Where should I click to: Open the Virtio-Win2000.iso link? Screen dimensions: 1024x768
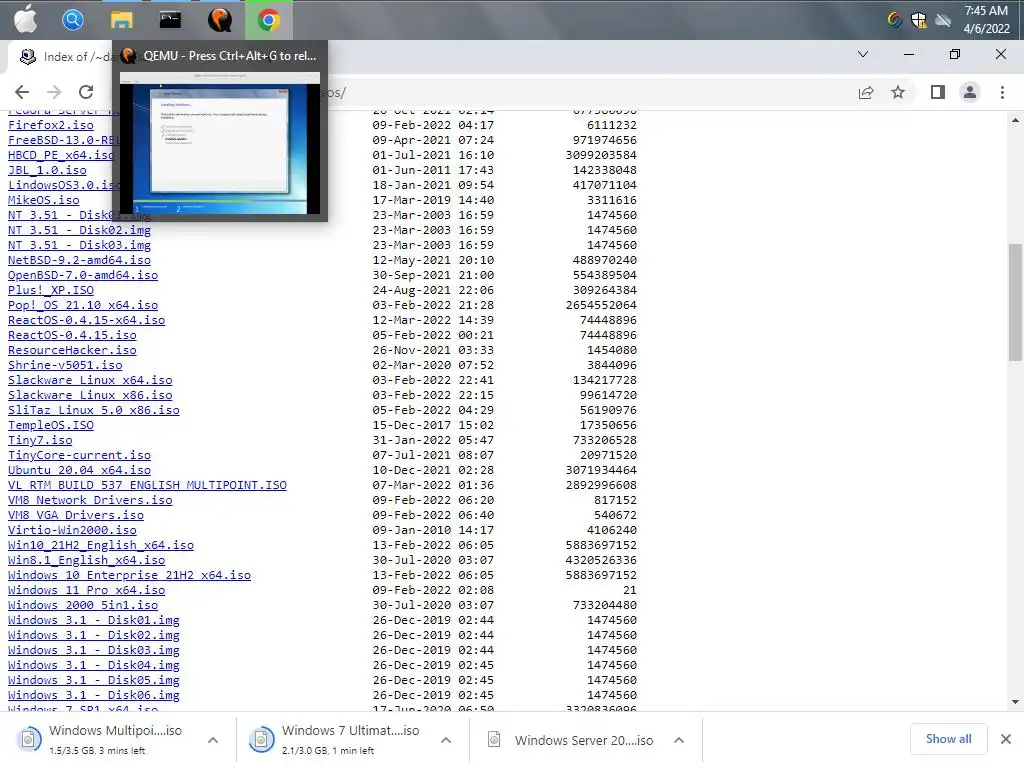pos(72,530)
